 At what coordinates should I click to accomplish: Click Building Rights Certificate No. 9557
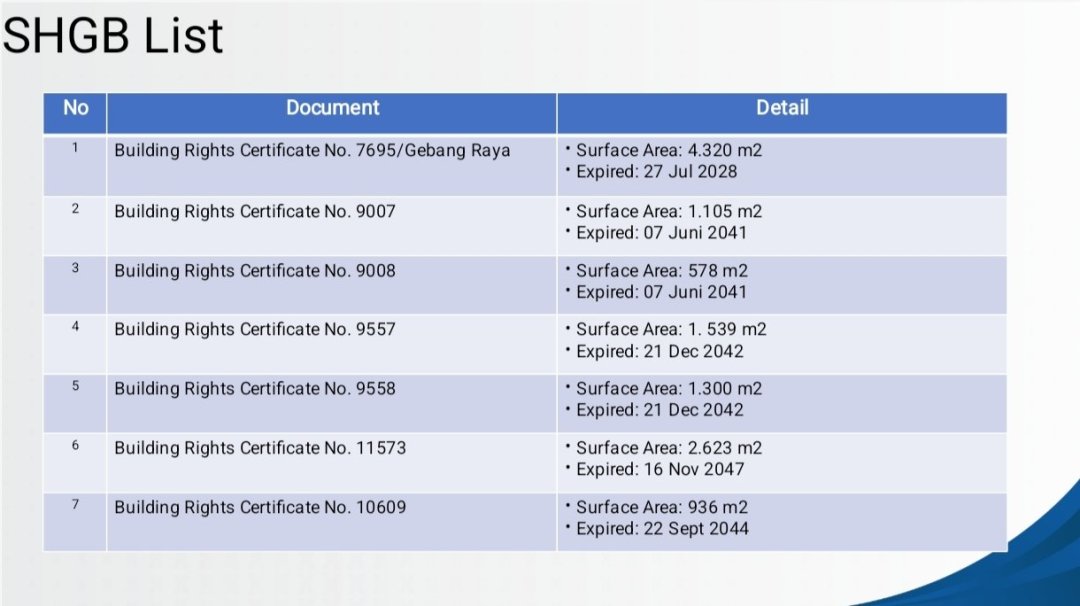tap(254, 329)
